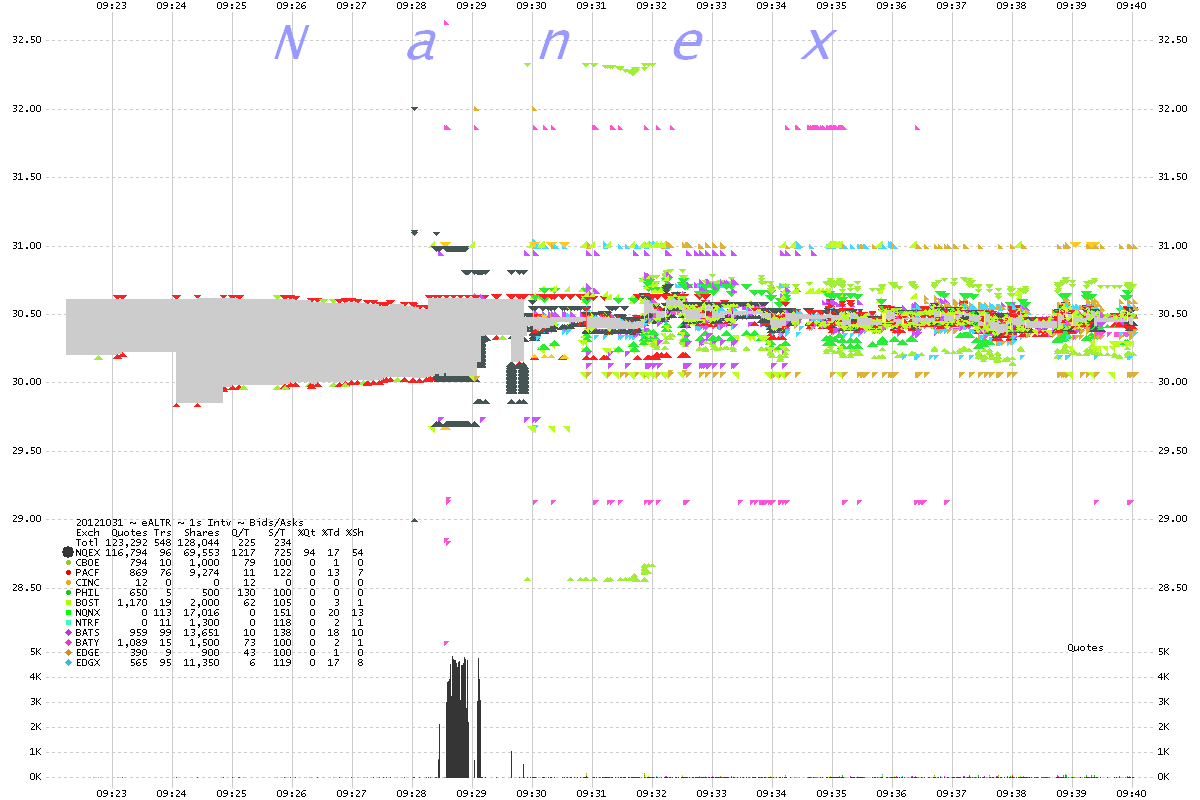Viewport: 1200px width, 800px height.
Task: Click the NTRF cyan square legend marker
Action: pyautogui.click(x=68, y=623)
